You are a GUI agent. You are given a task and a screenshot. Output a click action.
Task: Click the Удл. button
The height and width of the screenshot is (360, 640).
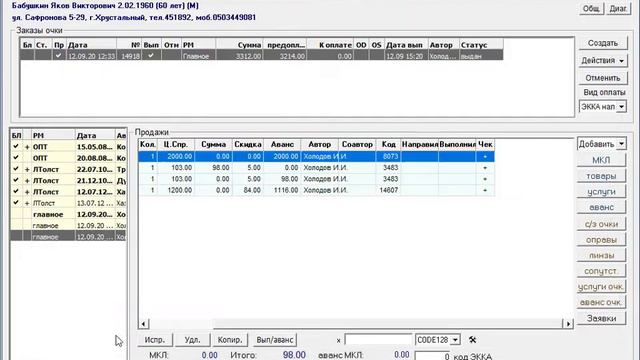click(x=192, y=340)
